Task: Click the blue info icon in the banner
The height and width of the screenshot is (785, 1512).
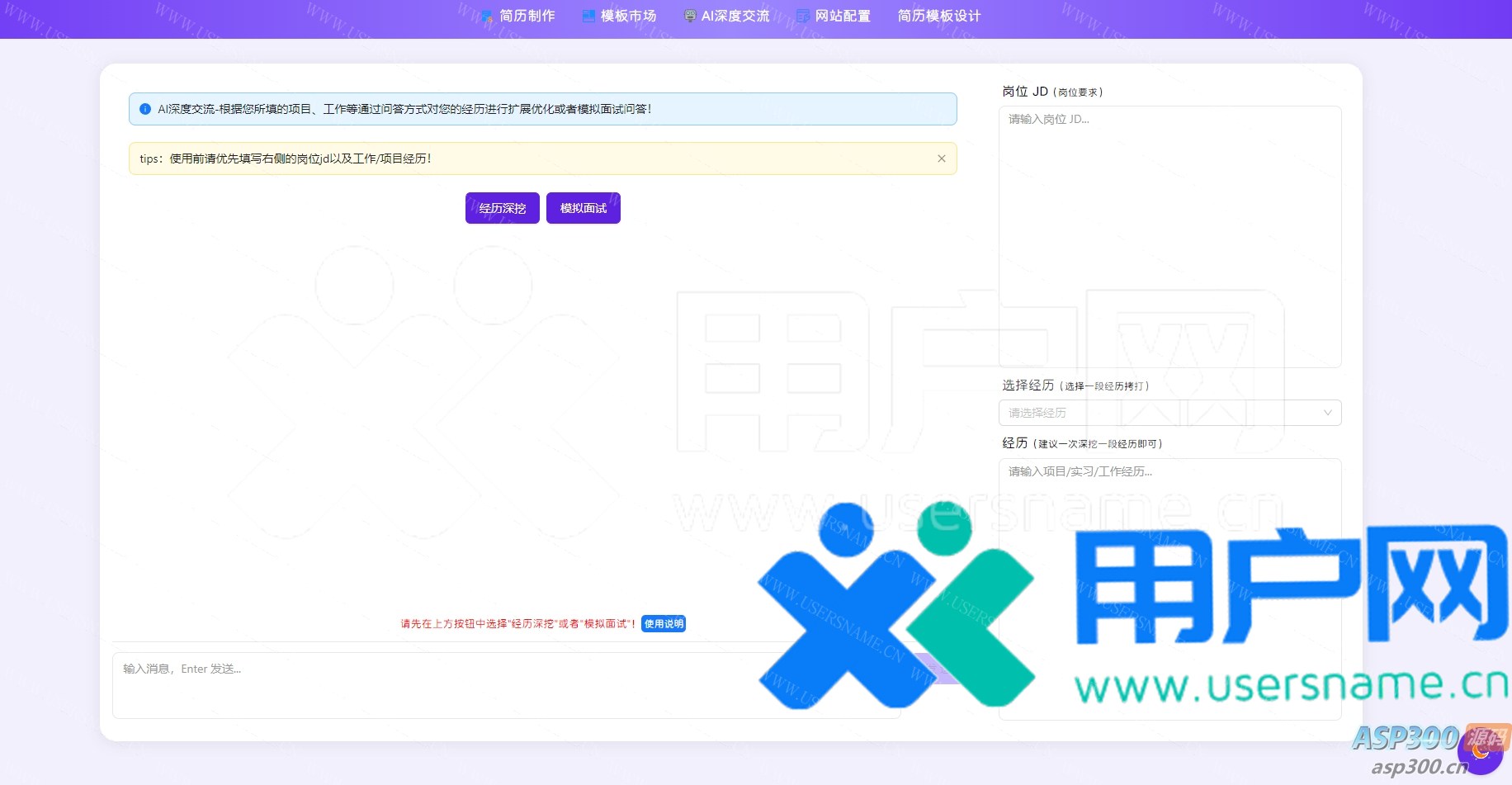Action: (145, 109)
